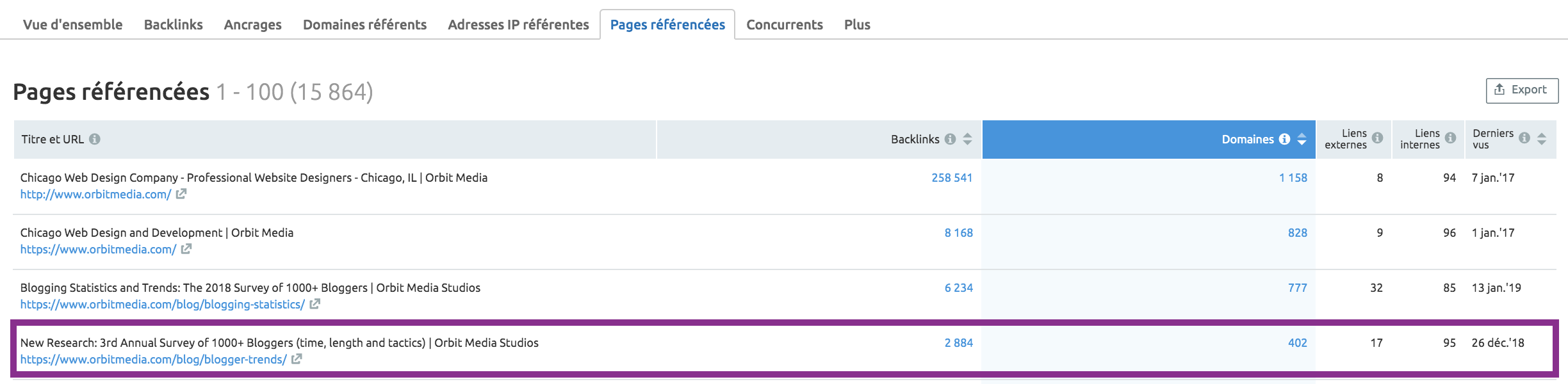This screenshot has width=1568, height=384.
Task: Click date cell '13 jan.'19'
Action: click(x=1496, y=287)
